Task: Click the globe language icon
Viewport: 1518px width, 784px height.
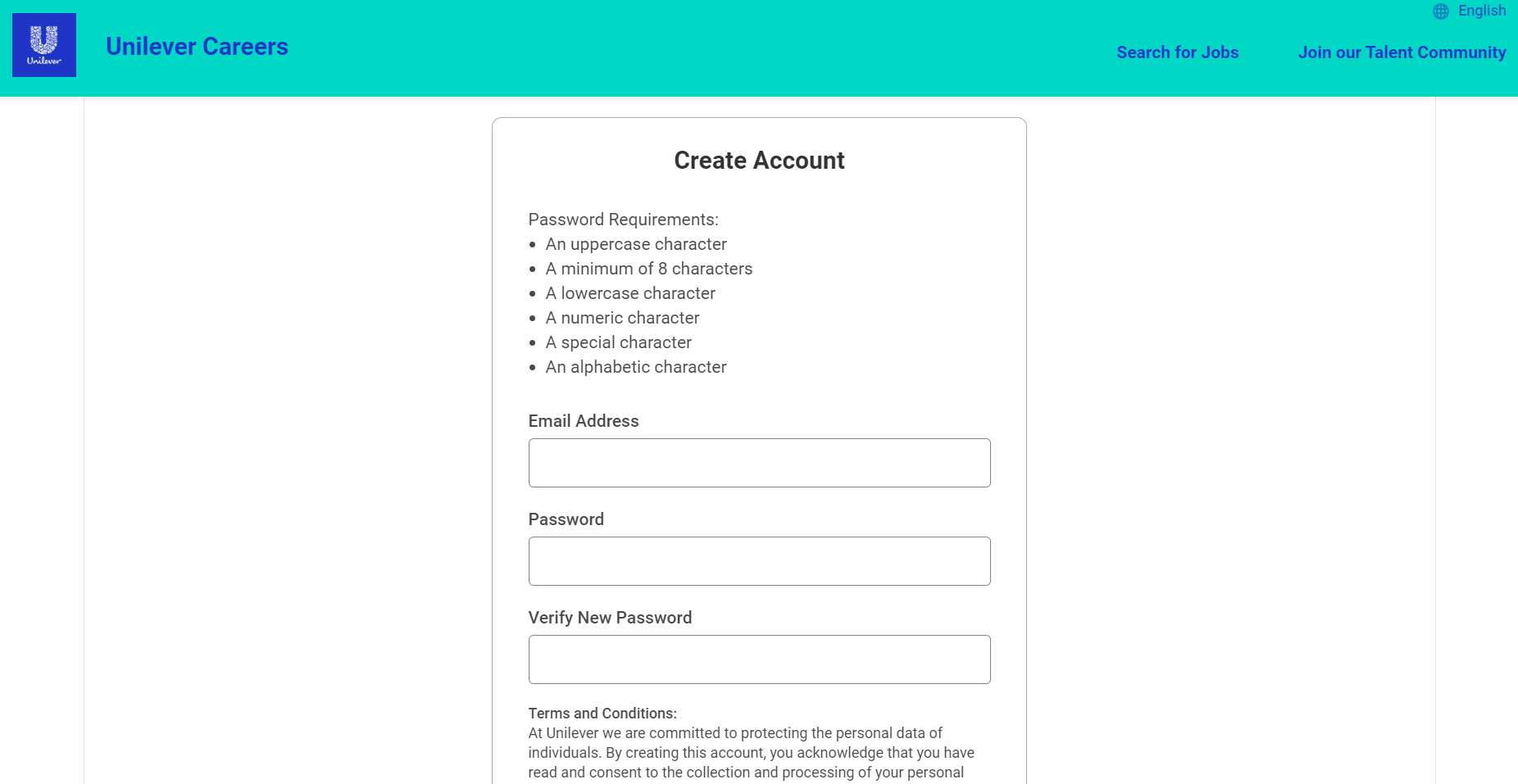Action: [1440, 11]
